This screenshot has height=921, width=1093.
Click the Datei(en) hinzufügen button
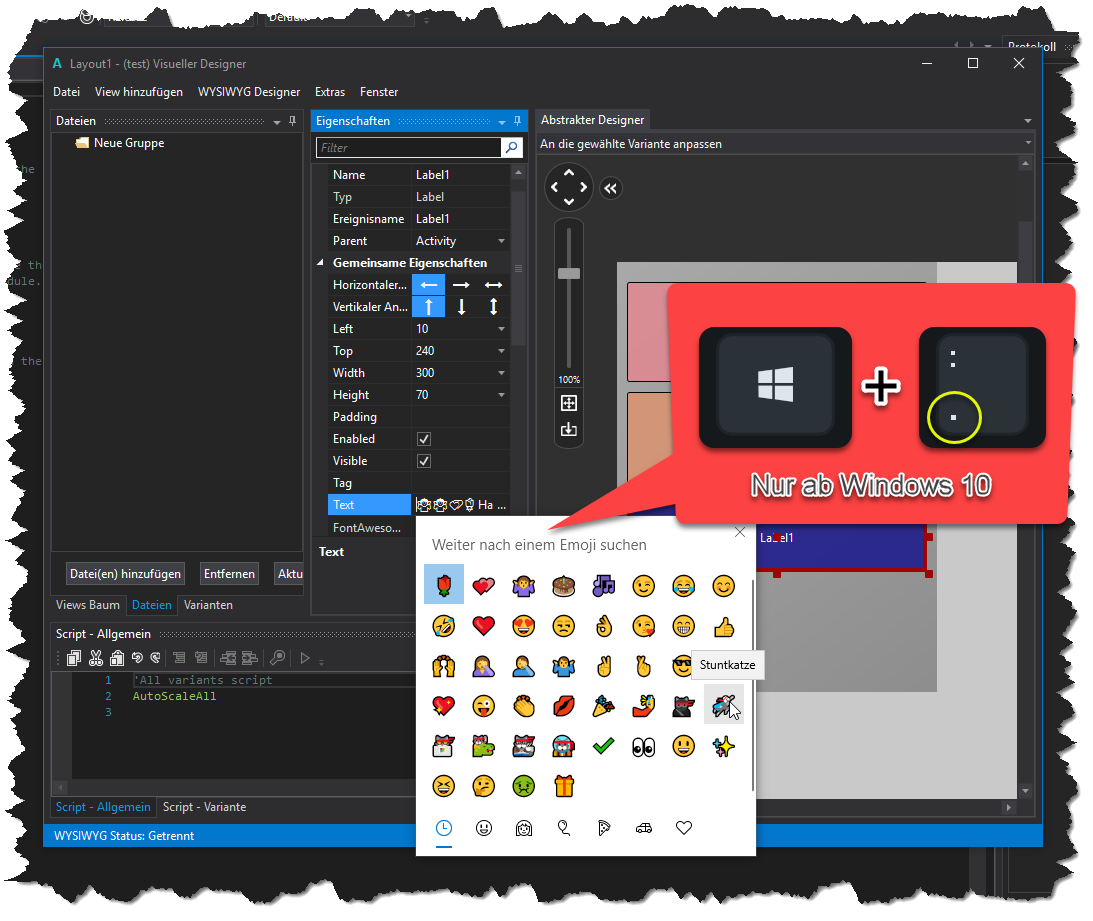pos(126,574)
